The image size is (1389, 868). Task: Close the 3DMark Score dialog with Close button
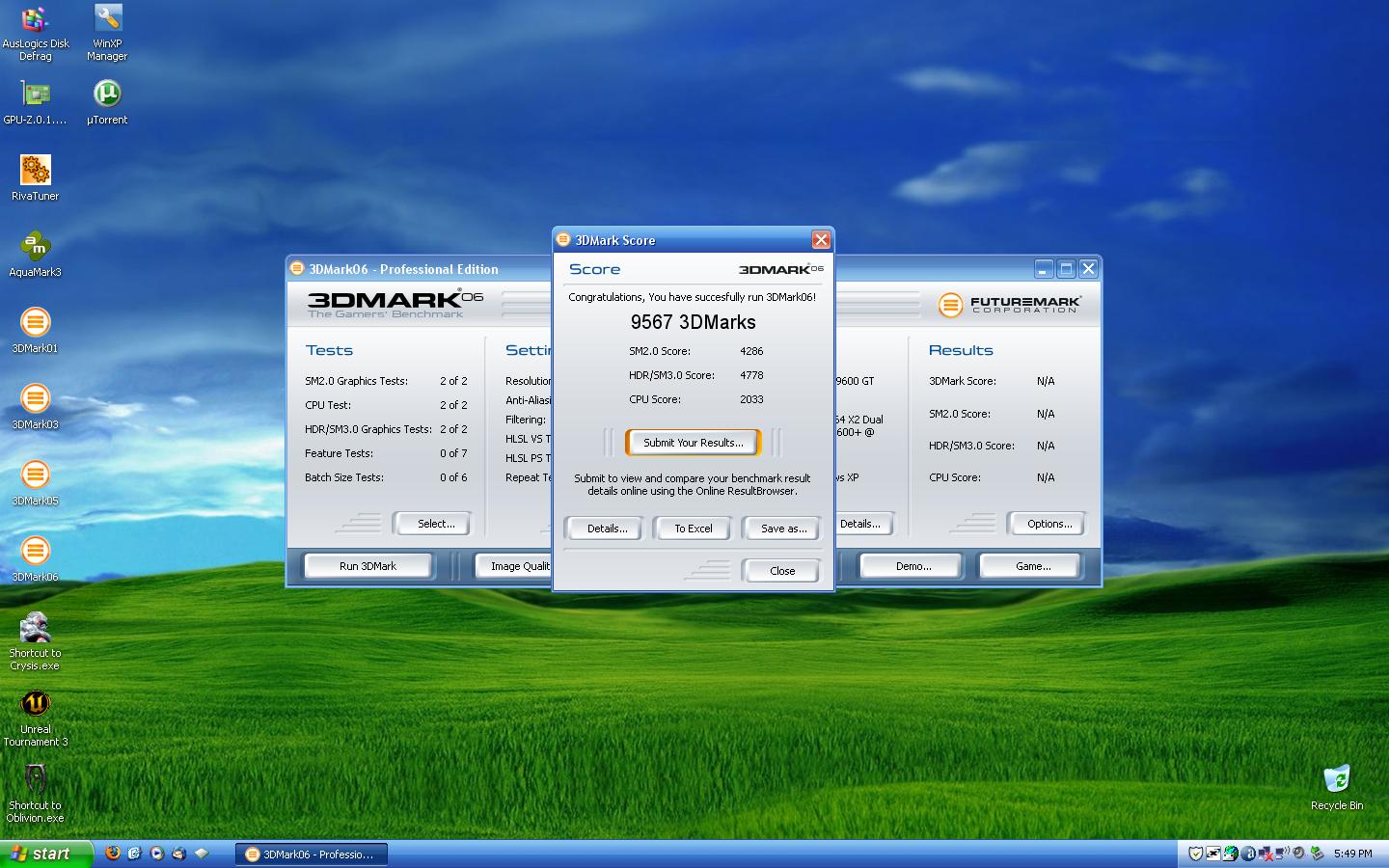click(782, 571)
